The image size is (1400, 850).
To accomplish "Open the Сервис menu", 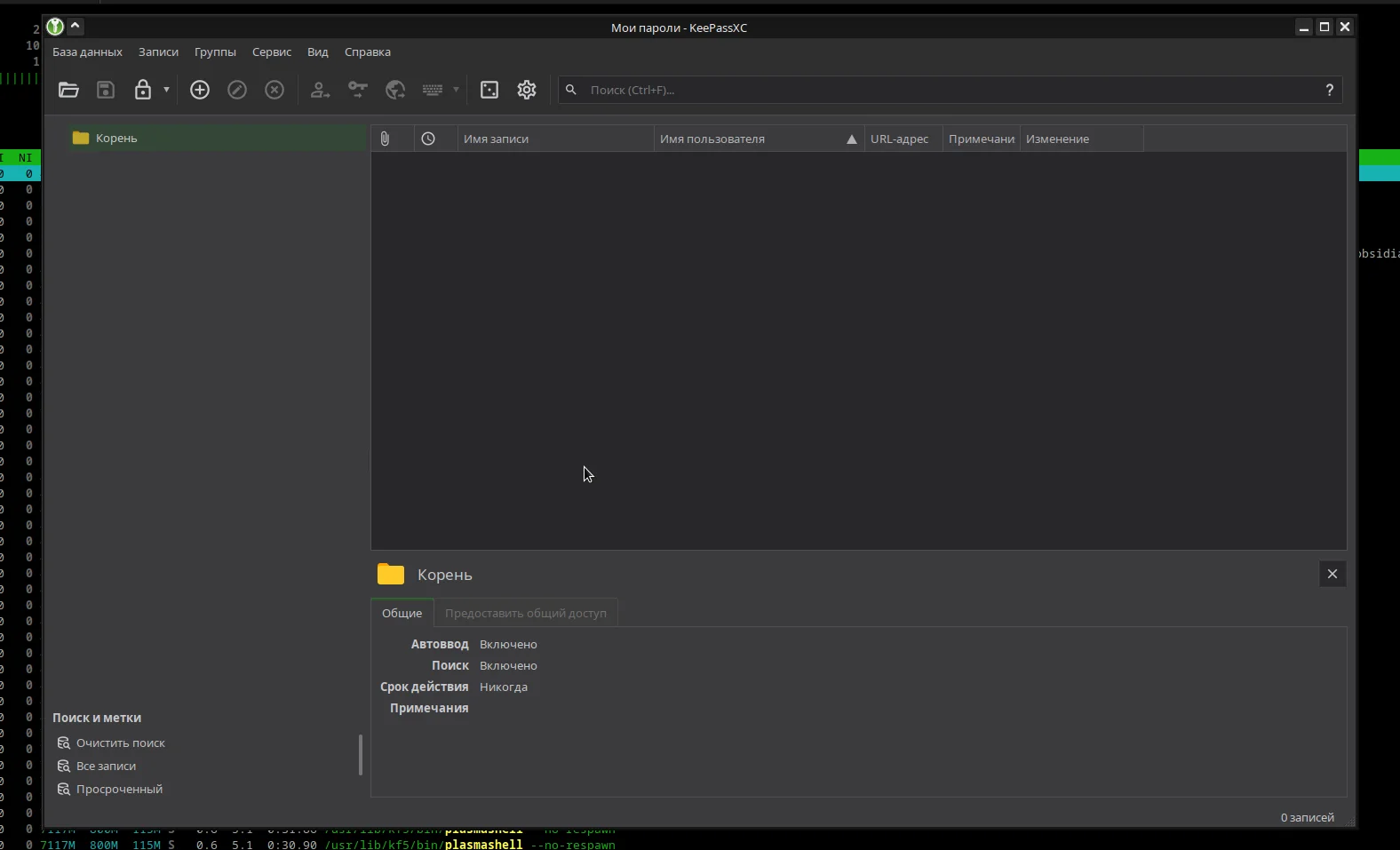I will click(x=272, y=52).
